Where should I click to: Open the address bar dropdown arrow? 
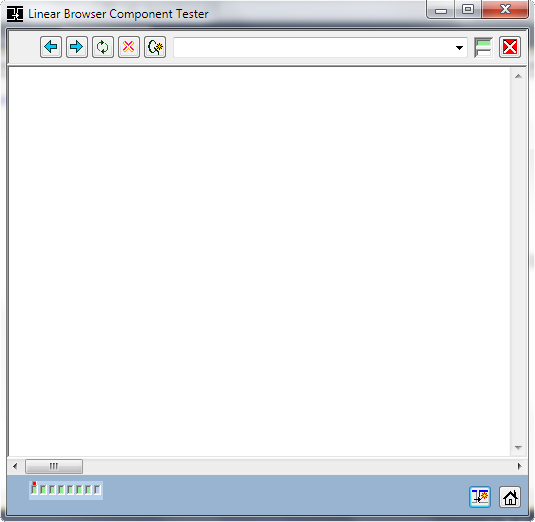click(x=459, y=47)
